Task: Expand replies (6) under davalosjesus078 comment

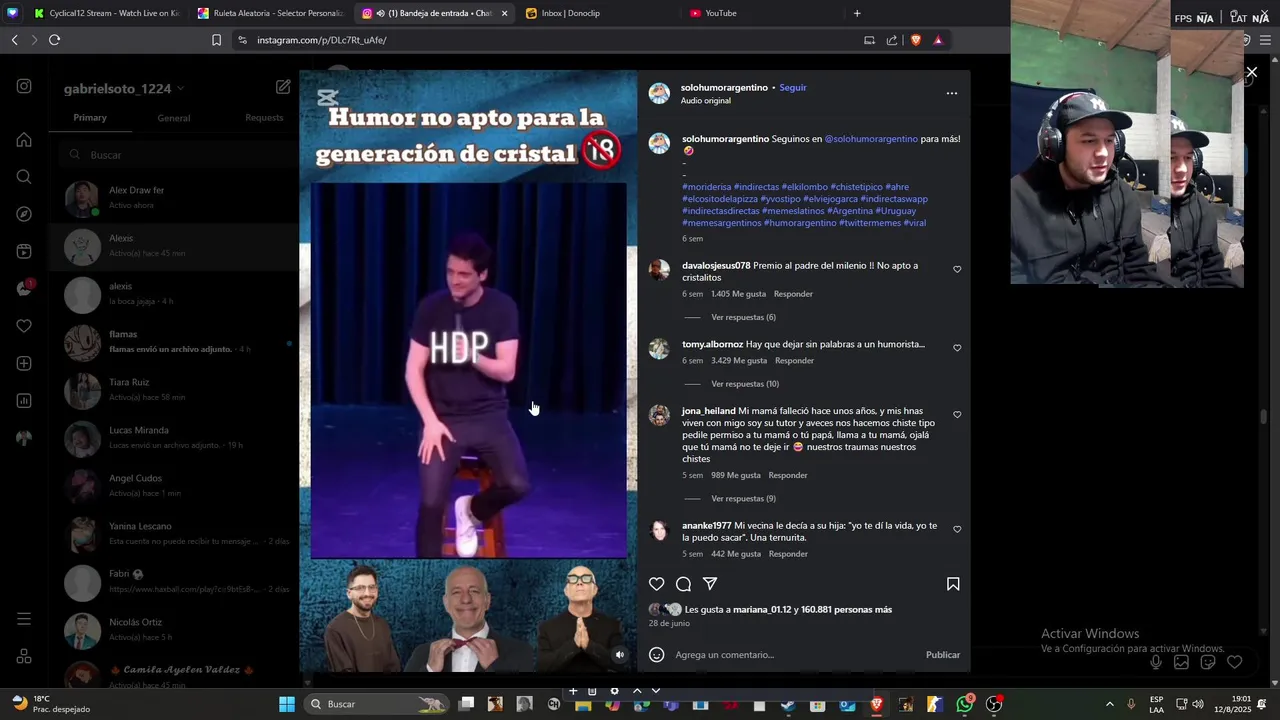Action: click(x=743, y=317)
